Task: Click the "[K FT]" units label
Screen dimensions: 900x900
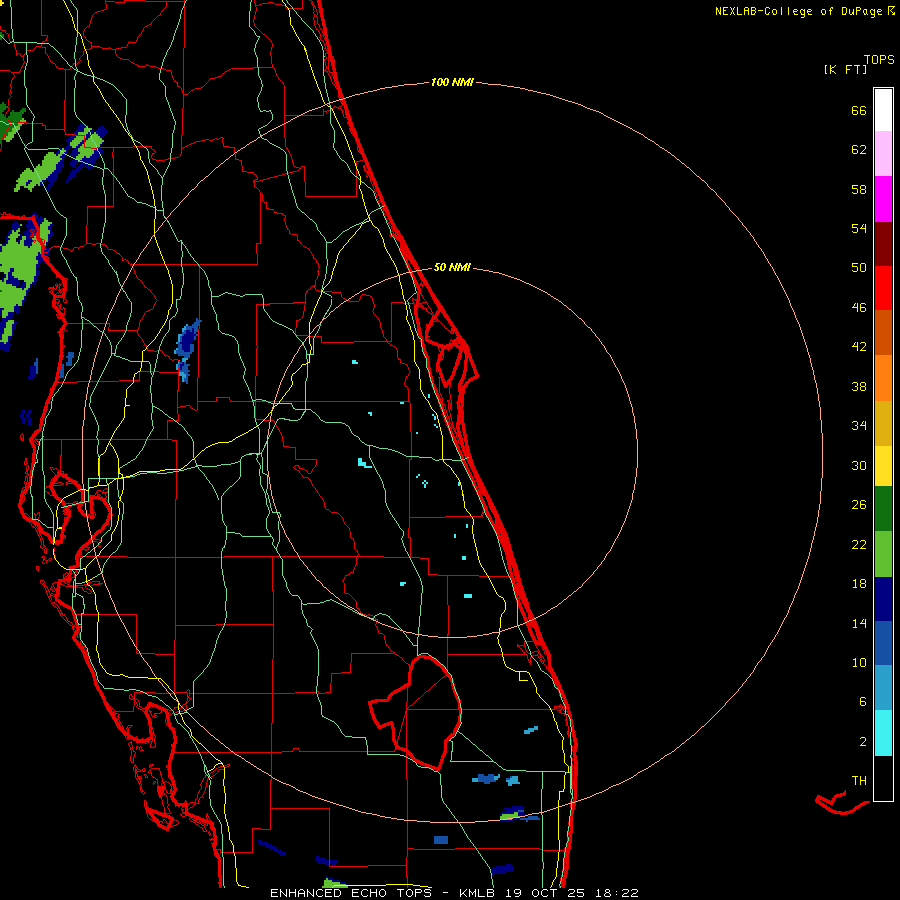Action: [845, 69]
